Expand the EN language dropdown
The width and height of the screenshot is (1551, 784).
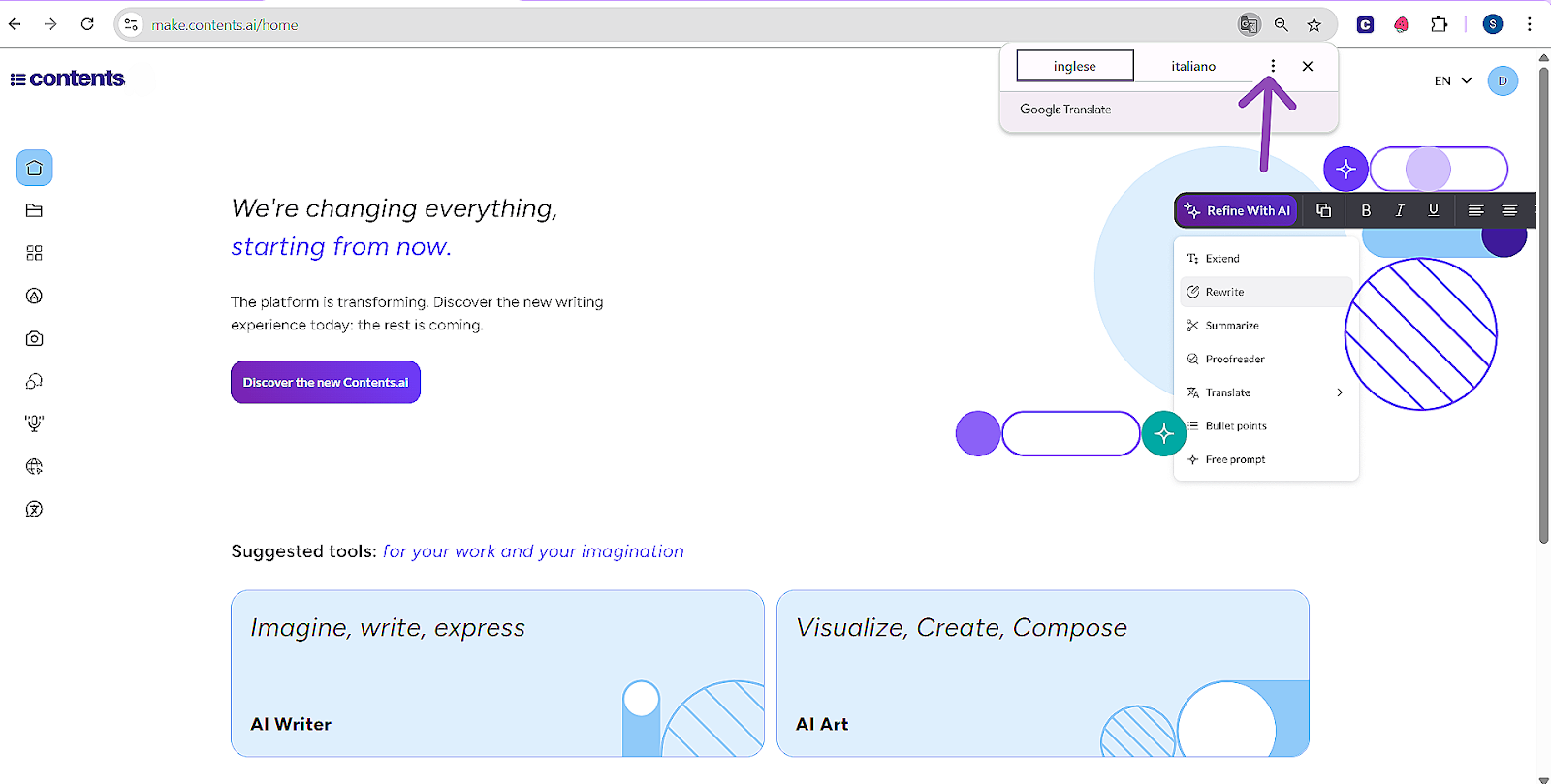[x=1452, y=80]
